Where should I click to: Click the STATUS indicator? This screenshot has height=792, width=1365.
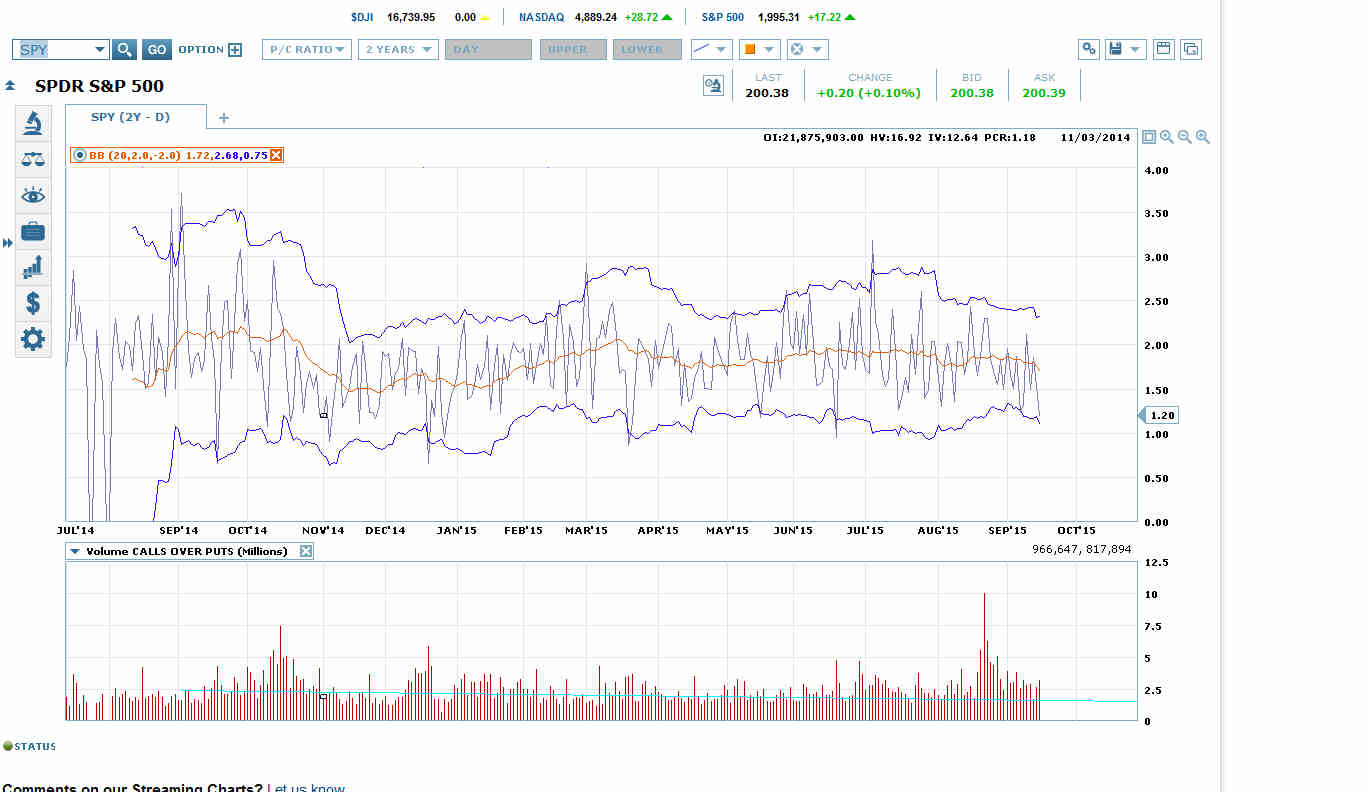[30, 746]
